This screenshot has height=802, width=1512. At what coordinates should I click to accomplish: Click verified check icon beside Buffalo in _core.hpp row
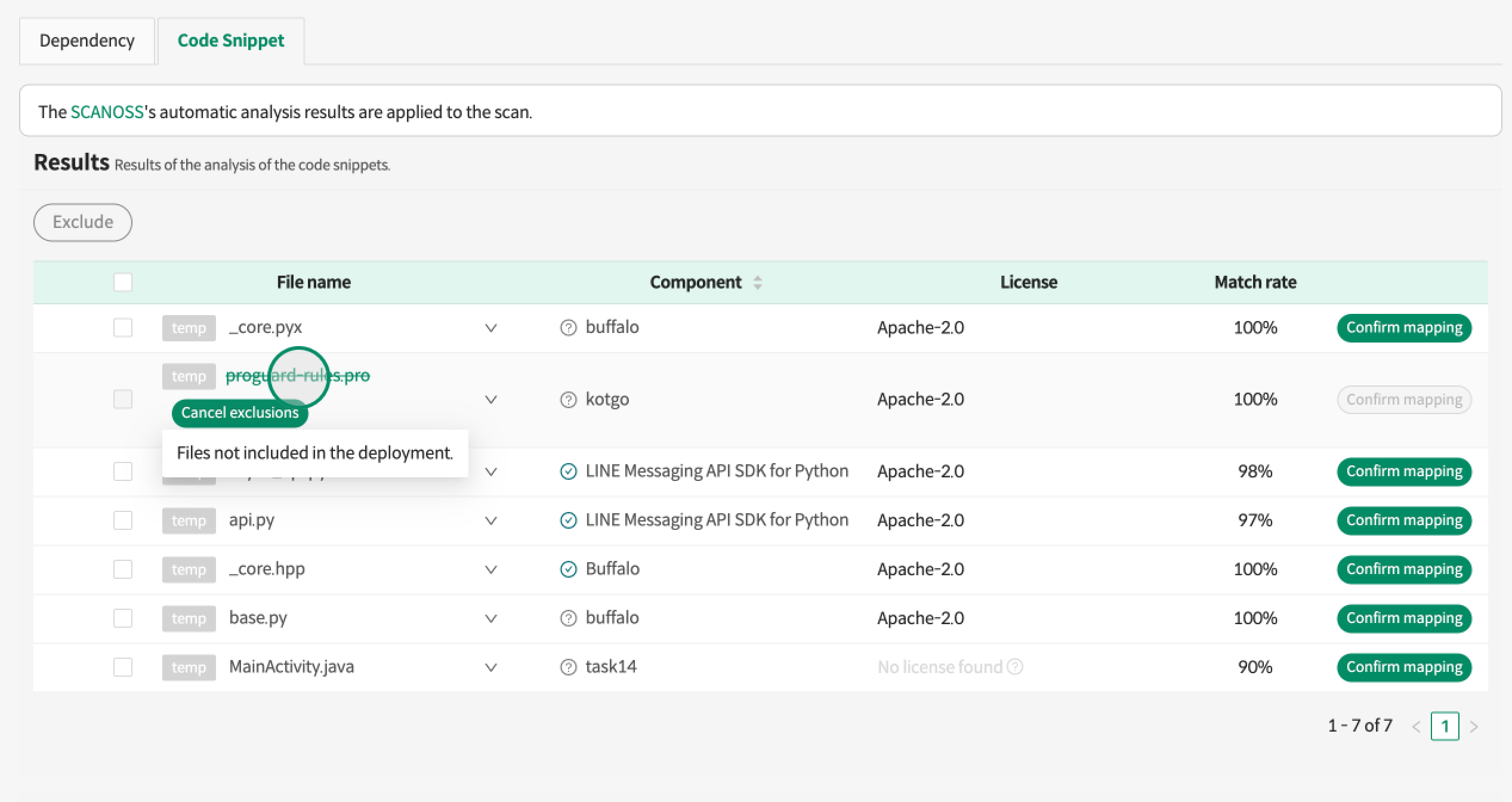pos(569,569)
